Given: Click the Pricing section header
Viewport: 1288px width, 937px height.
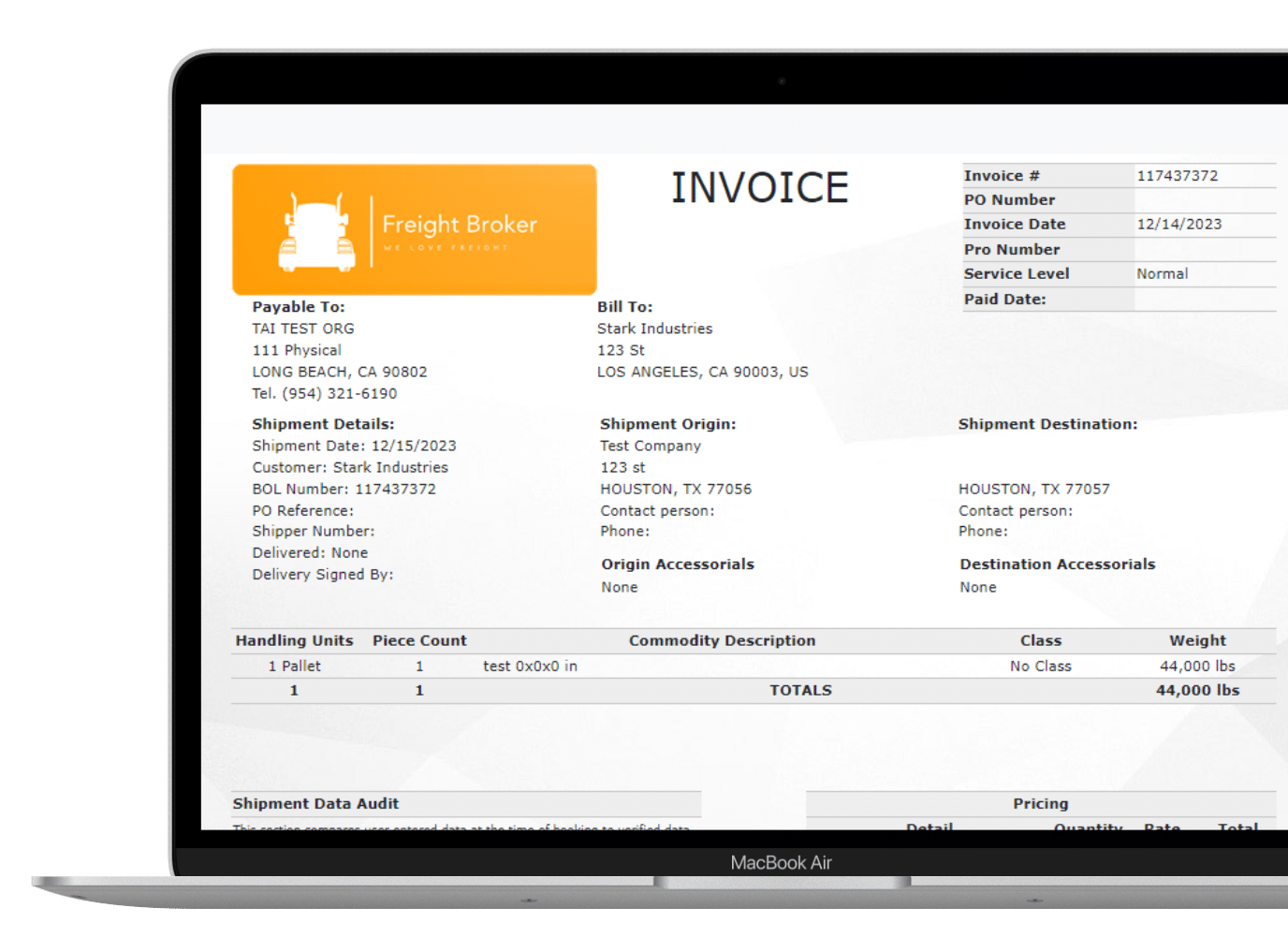Looking at the screenshot, I should (x=1040, y=804).
